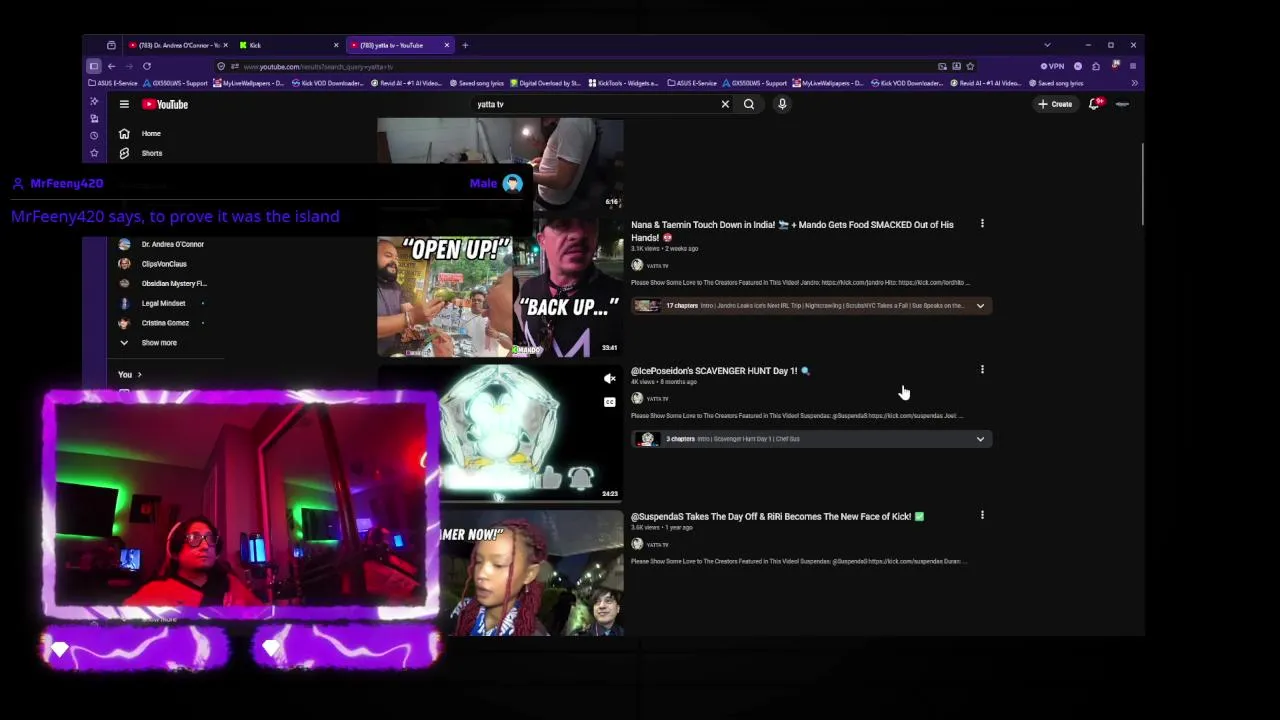Close the yatta tv YouTube tab

[x=447, y=45]
